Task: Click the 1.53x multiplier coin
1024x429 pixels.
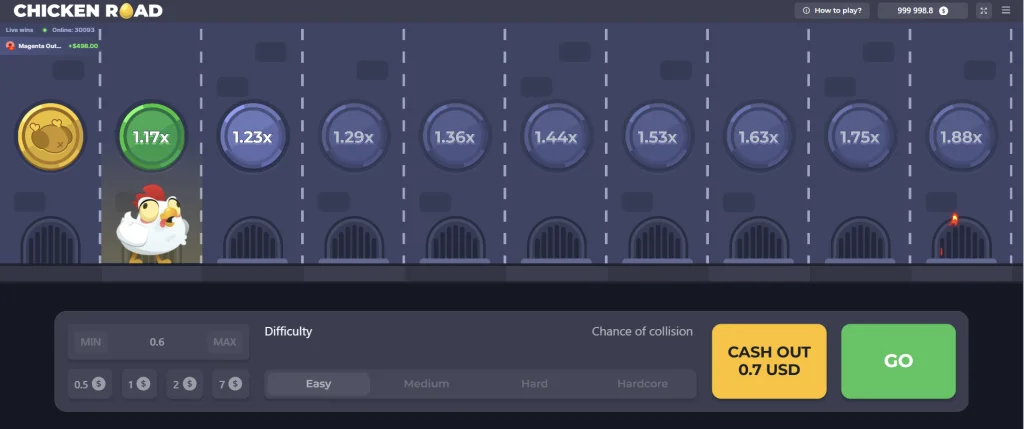Action: click(657, 137)
